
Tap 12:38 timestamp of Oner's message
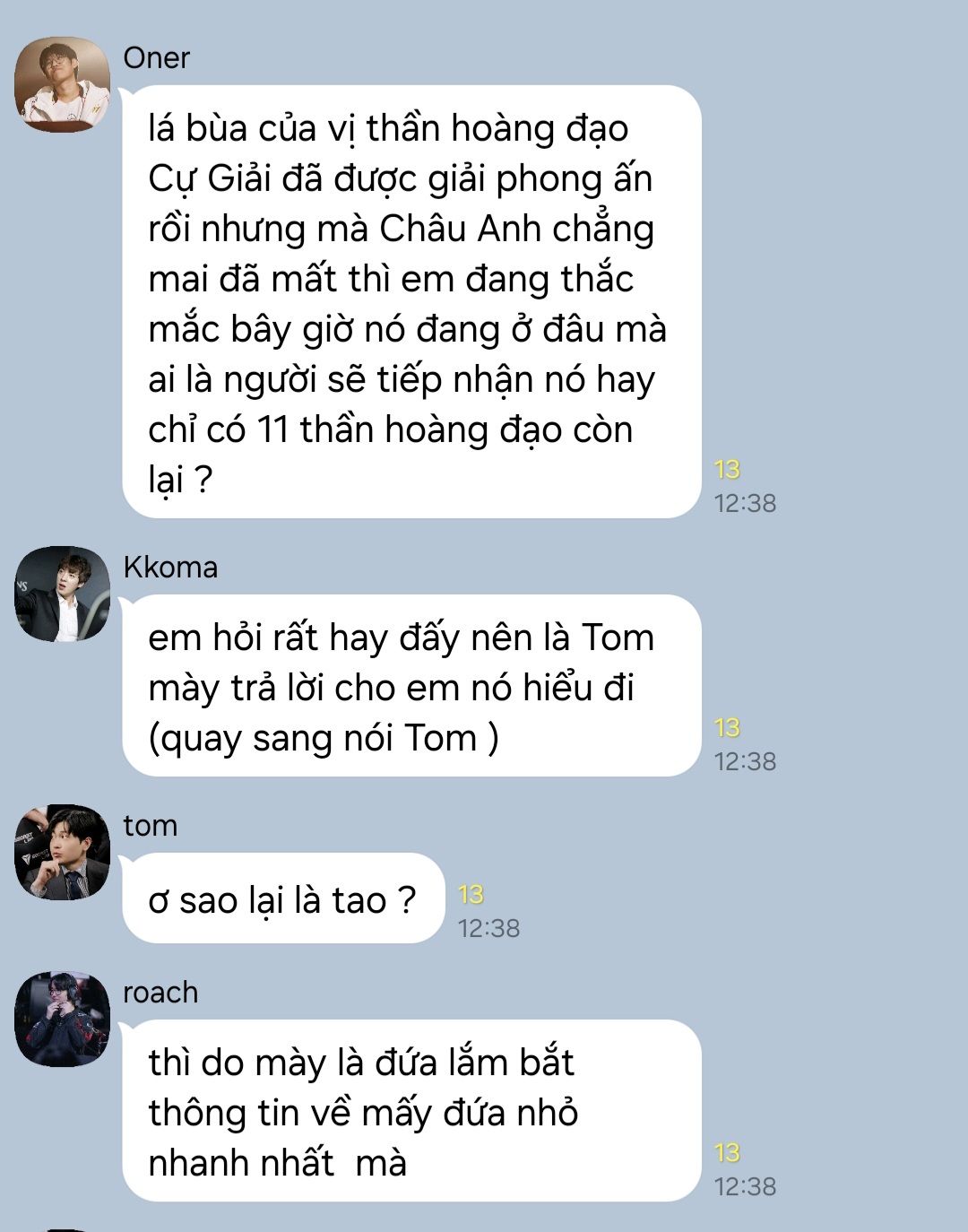tap(745, 503)
